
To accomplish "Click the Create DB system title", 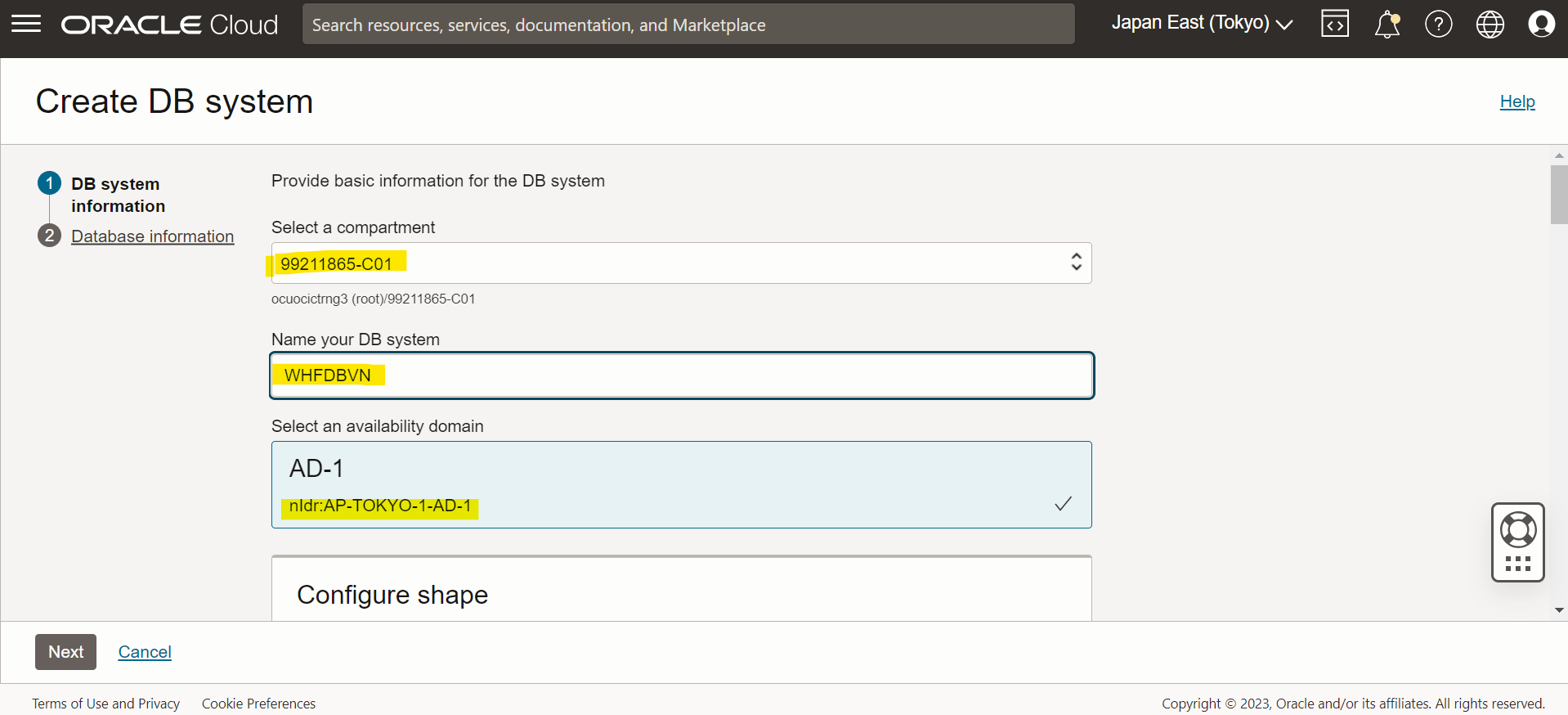I will (174, 101).
